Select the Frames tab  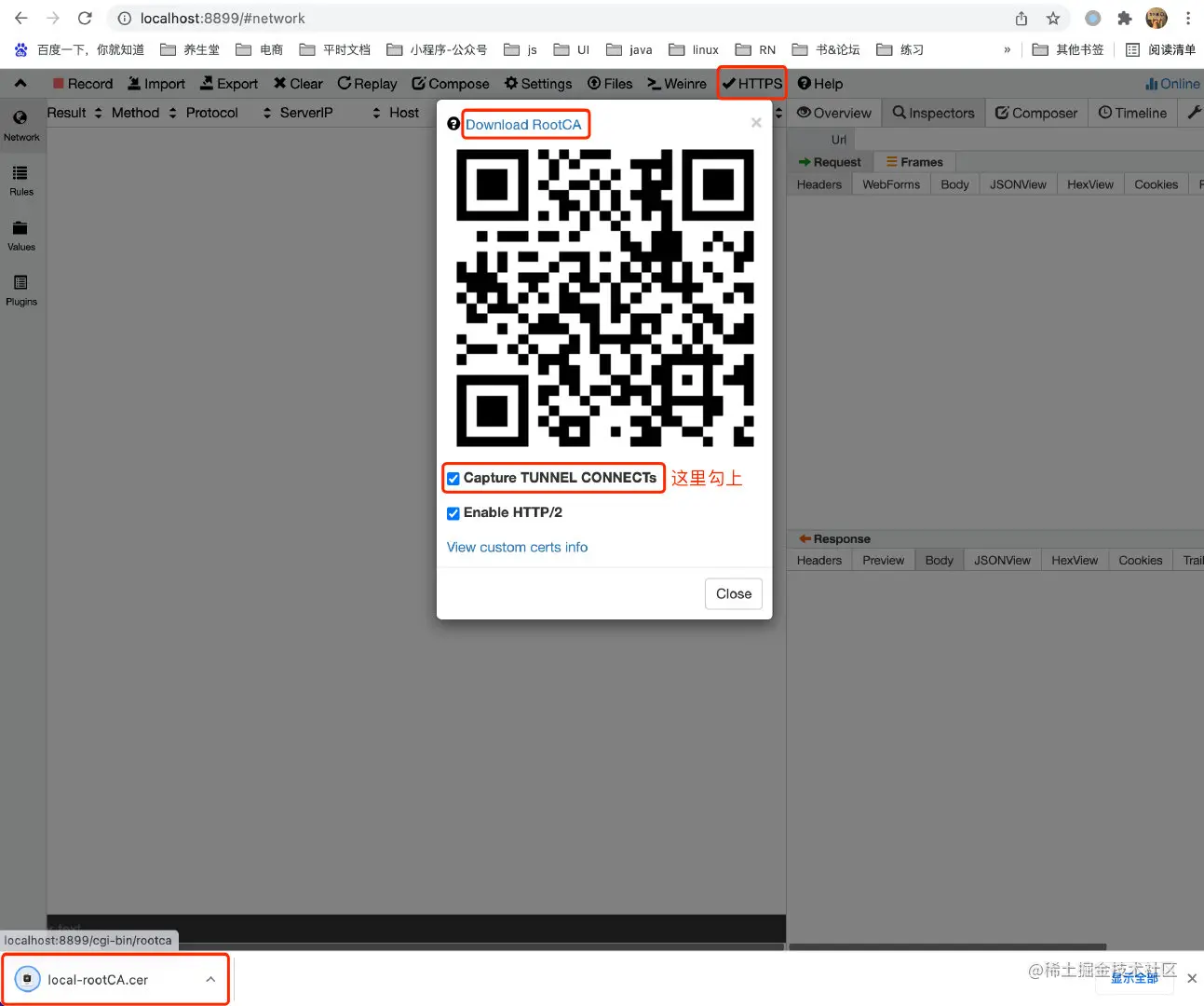coord(914,162)
